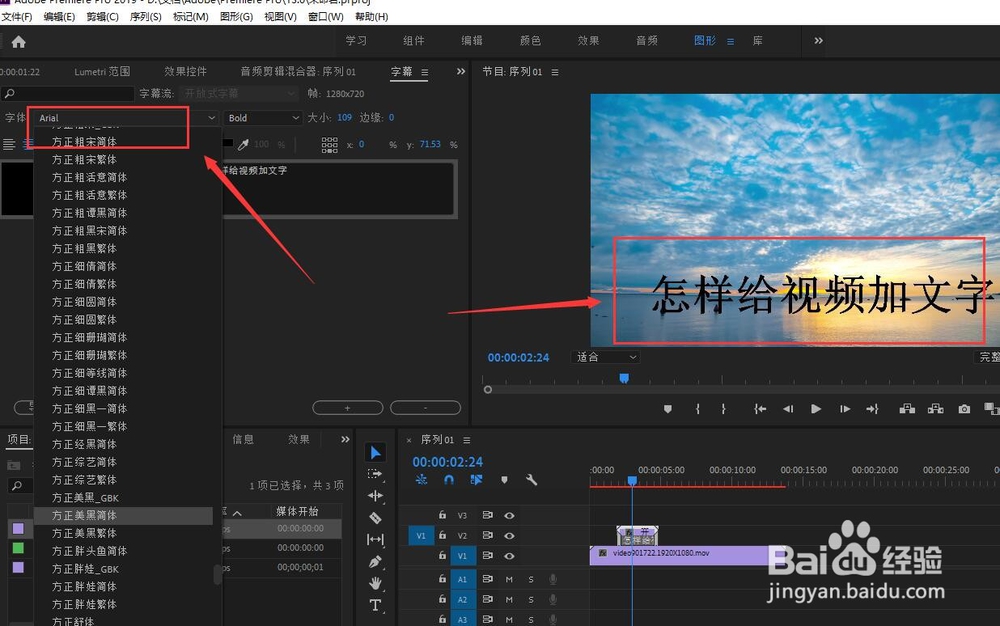
Task: Export a frame using the camera icon
Action: click(963, 408)
